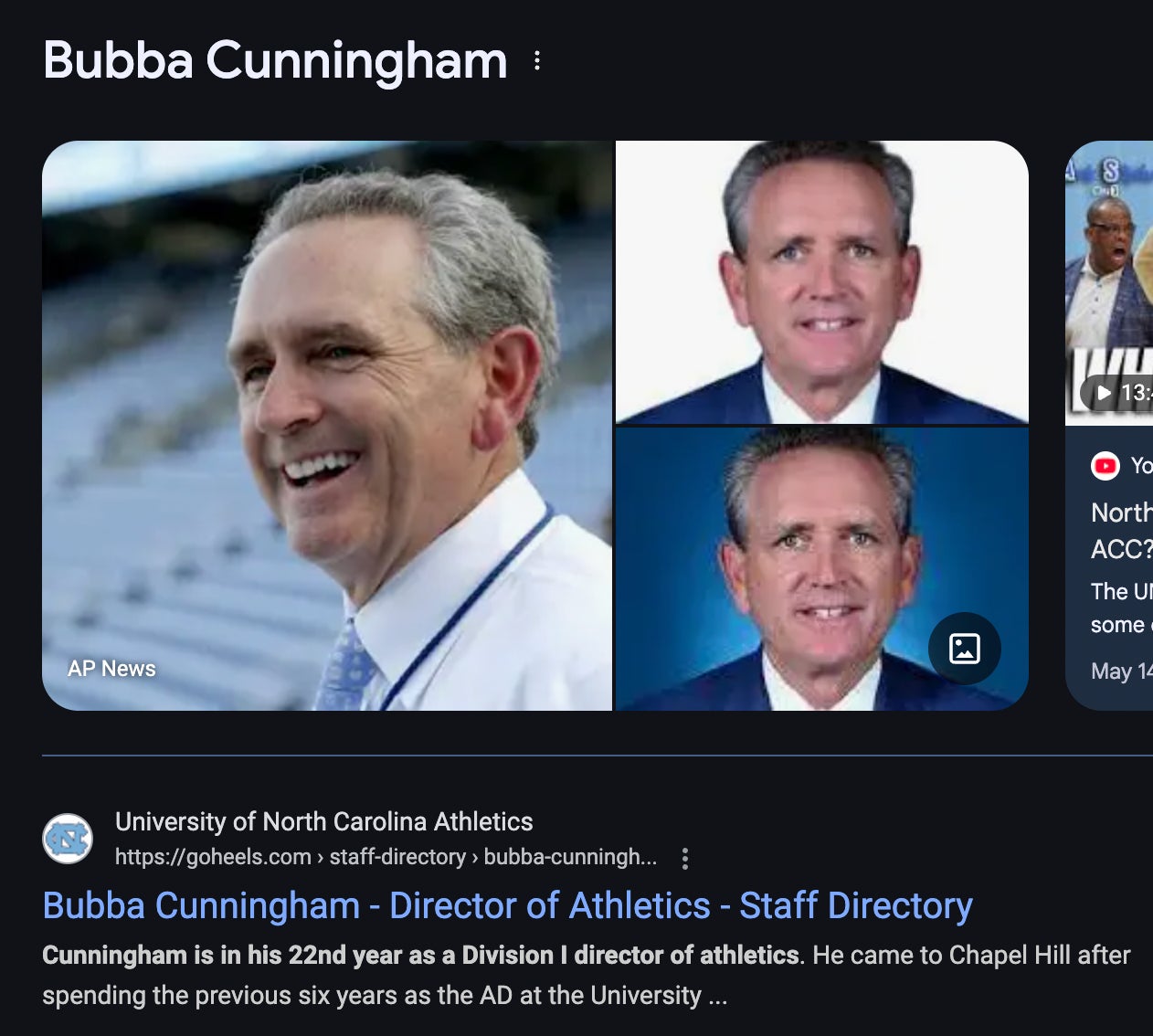Screen dimensions: 1153x1036
Task: Click the YouTube icon in the video card
Action: coord(1105,466)
